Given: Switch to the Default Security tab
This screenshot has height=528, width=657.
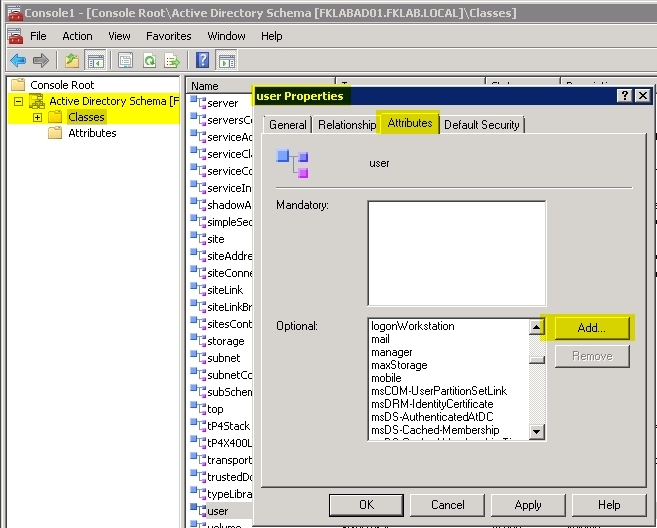Looking at the screenshot, I should [x=481, y=125].
